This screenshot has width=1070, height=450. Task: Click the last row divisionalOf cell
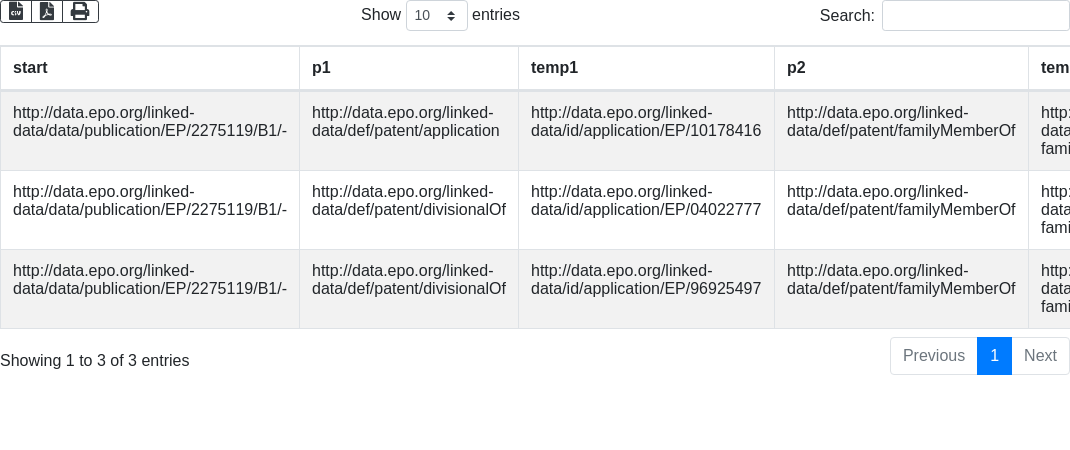[408, 280]
